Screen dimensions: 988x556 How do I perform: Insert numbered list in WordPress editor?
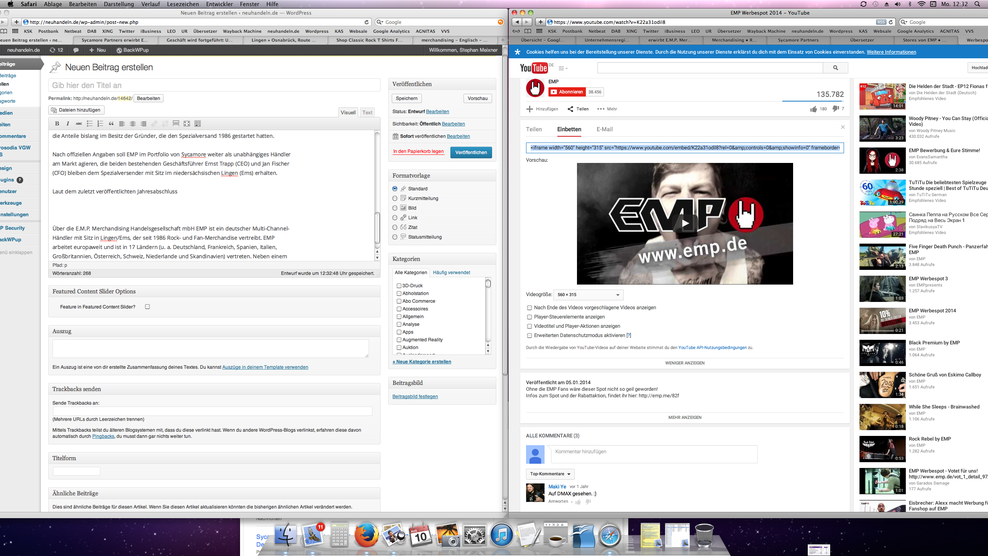[x=100, y=124]
